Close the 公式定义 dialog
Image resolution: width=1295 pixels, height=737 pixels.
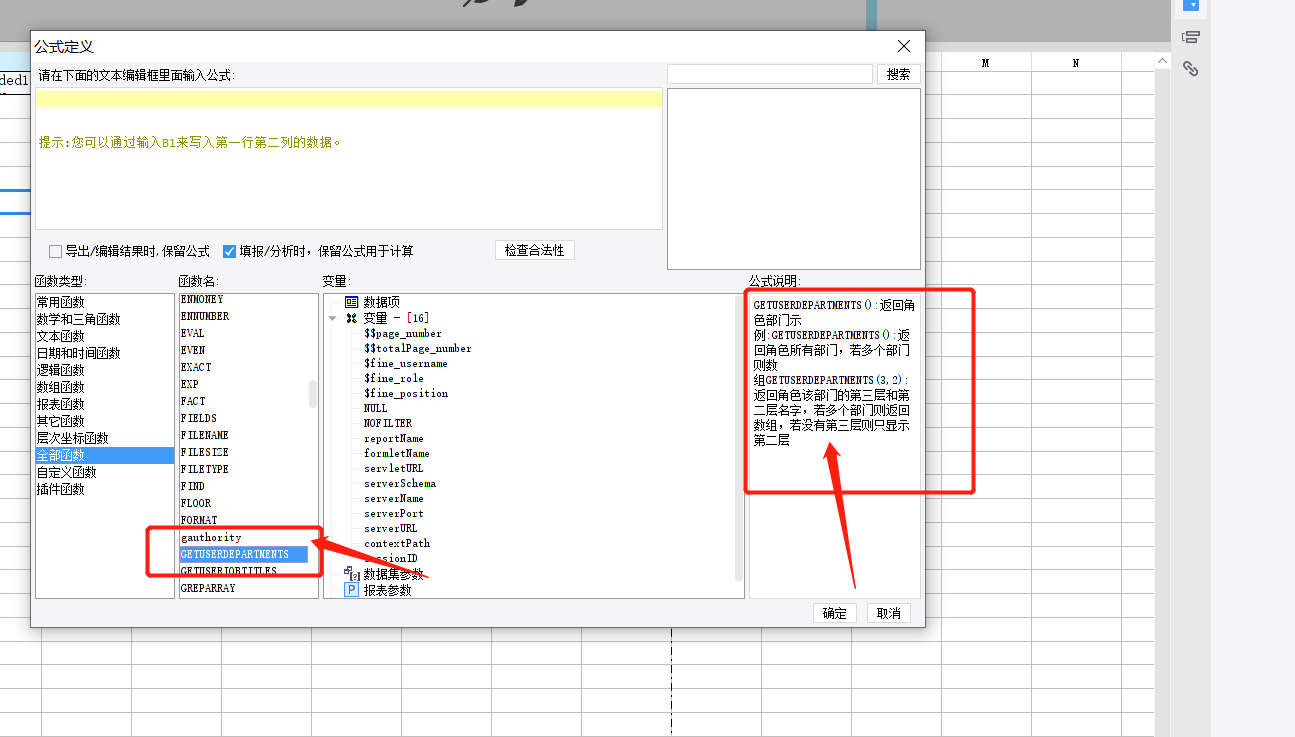(x=904, y=46)
